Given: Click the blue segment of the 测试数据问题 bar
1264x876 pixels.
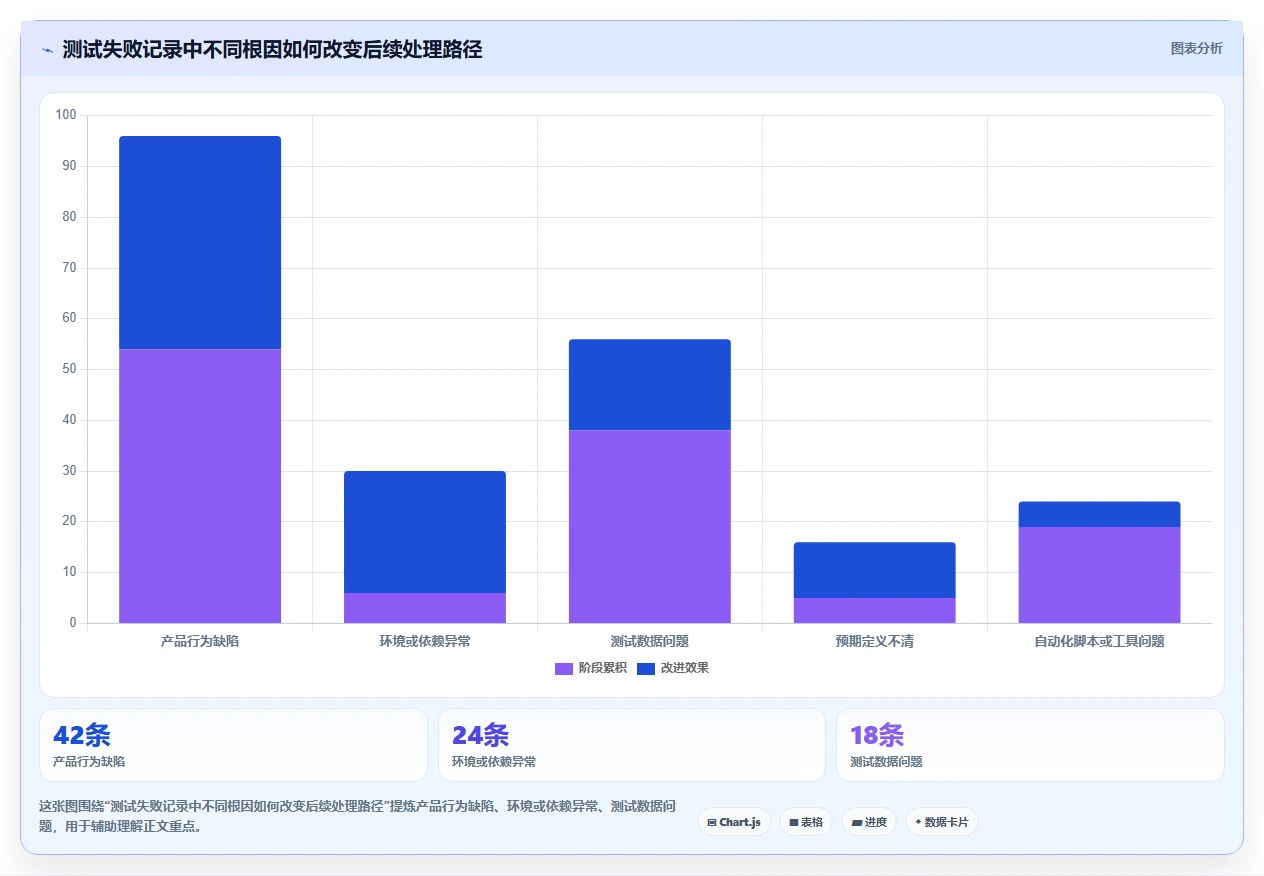Looking at the screenshot, I should tap(650, 385).
